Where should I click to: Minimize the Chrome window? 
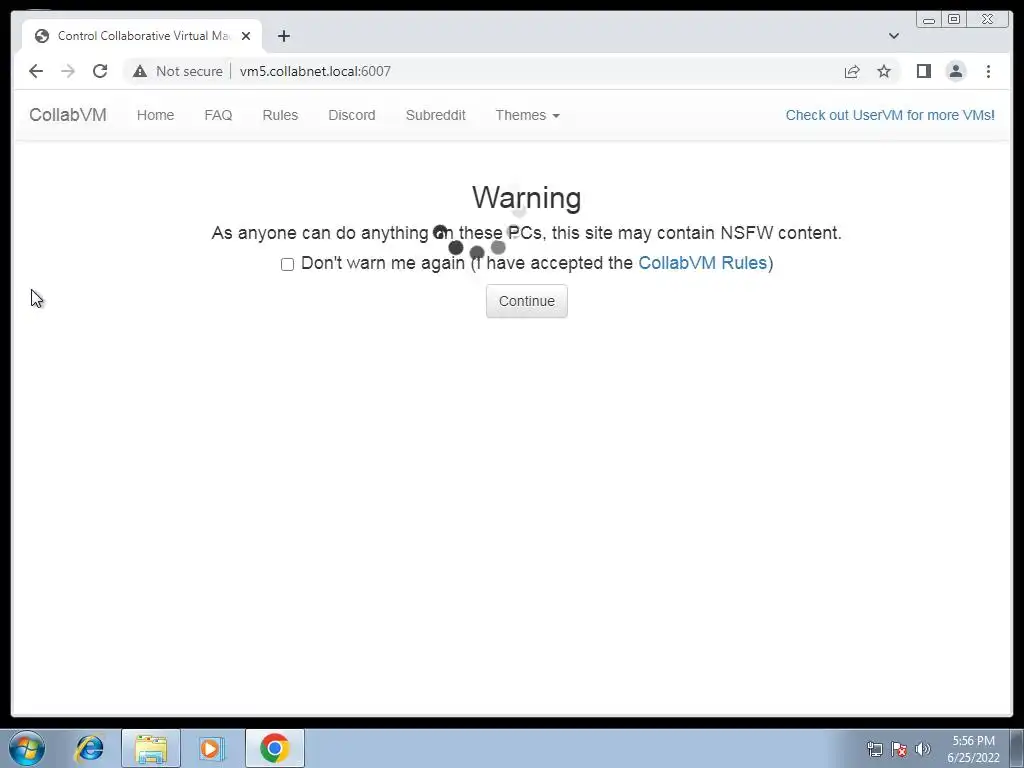[929, 20]
